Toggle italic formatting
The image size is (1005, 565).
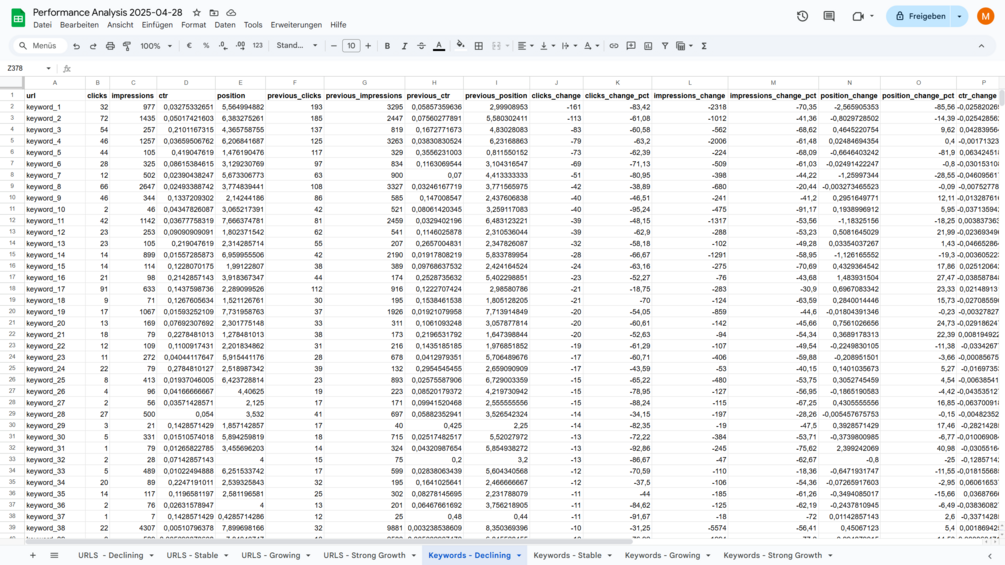coord(404,46)
